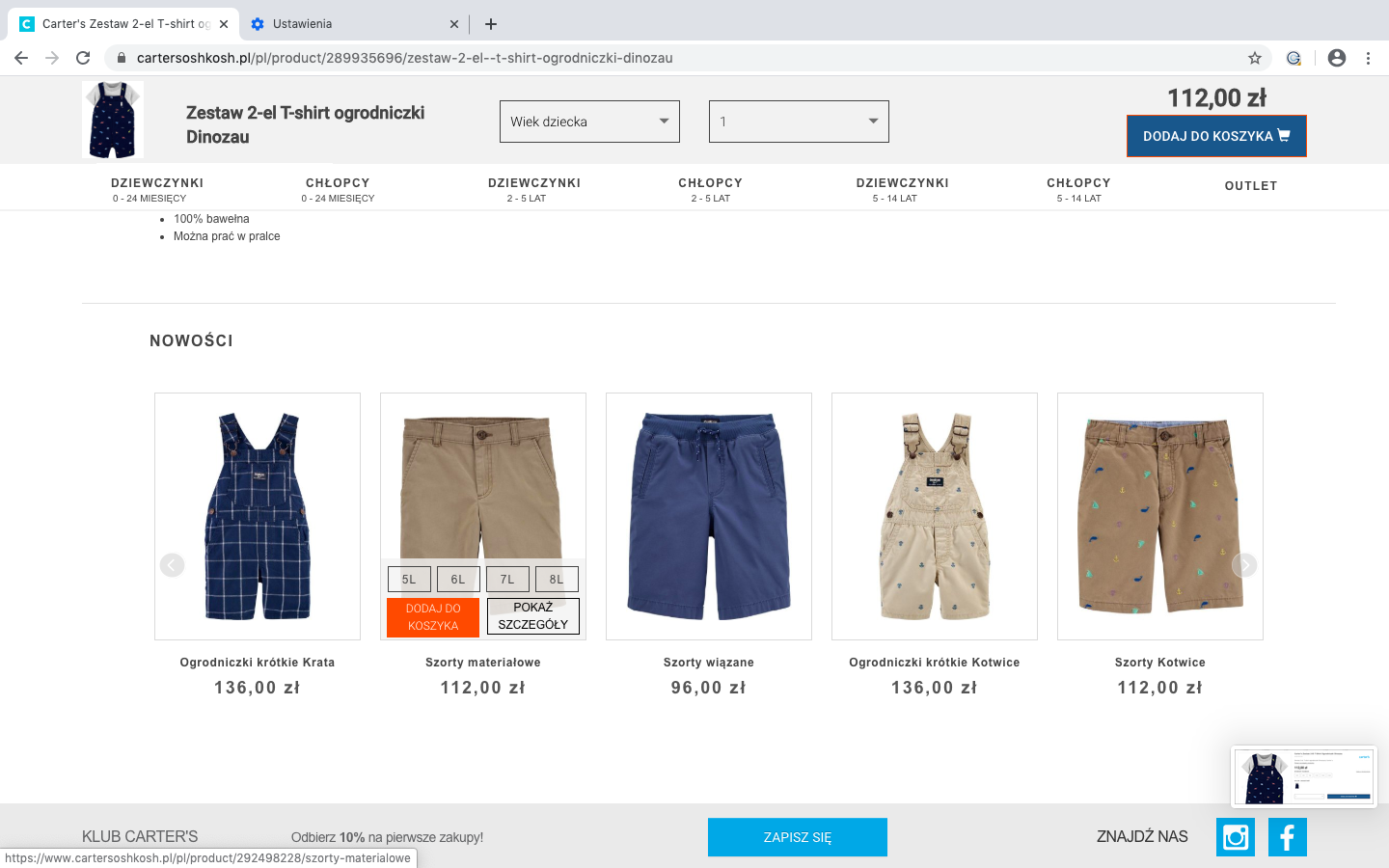Click the blue DODAJ DO KOSZYKA button

1216,136
